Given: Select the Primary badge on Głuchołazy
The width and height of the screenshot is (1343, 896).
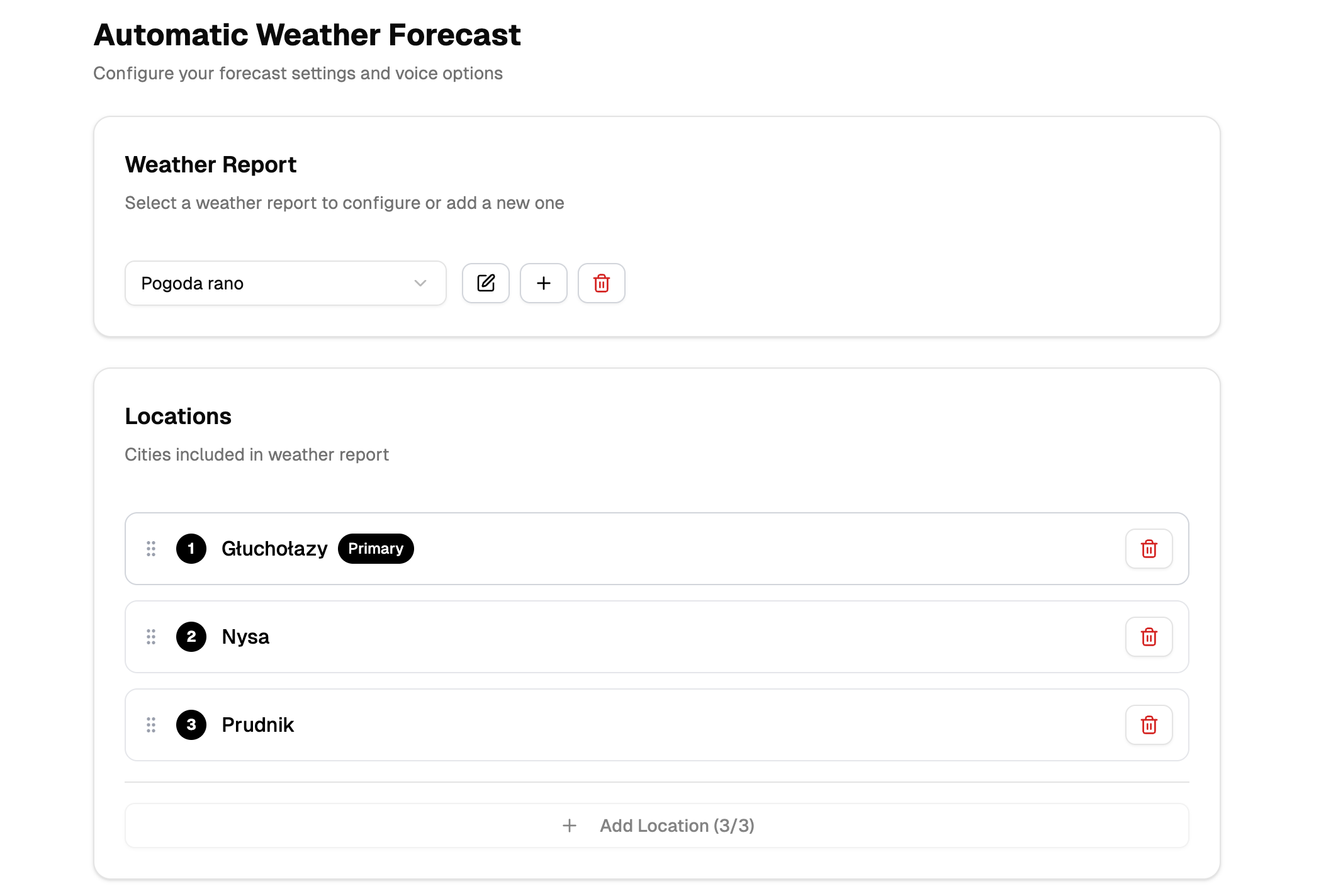Looking at the screenshot, I should pos(376,548).
